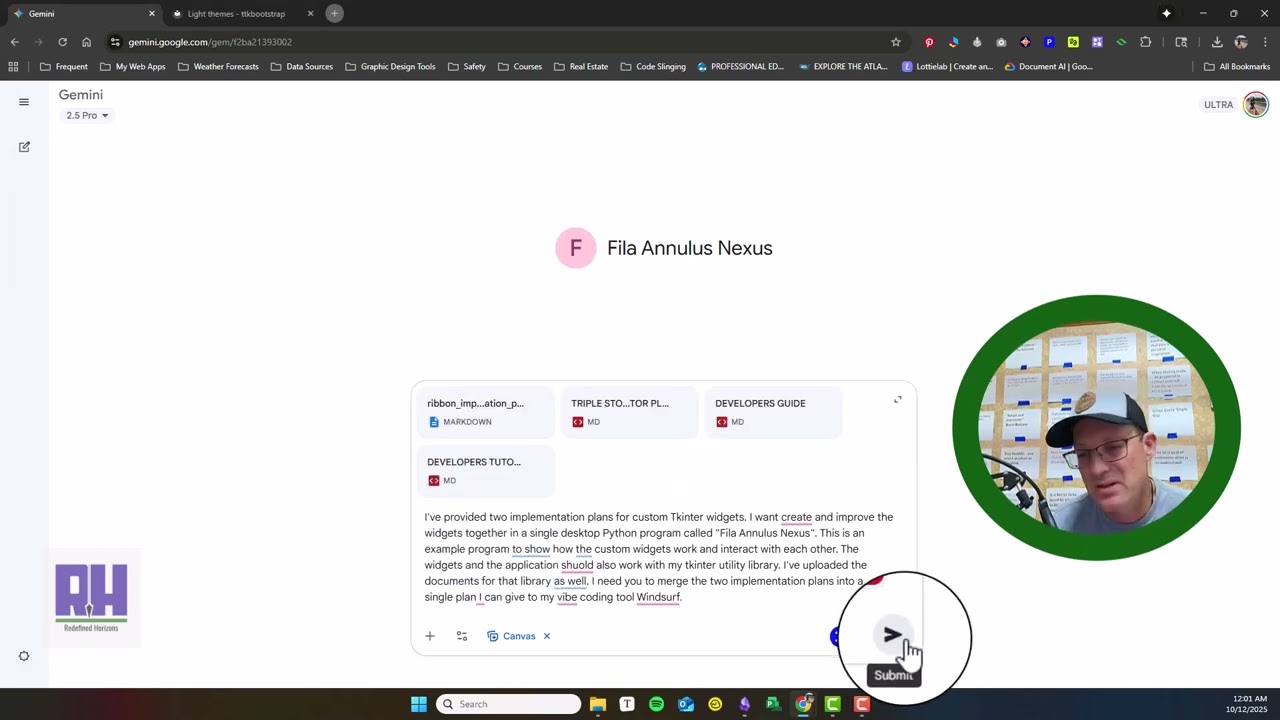Open browser Downloads
The height and width of the screenshot is (720, 1280).
coord(1217,42)
